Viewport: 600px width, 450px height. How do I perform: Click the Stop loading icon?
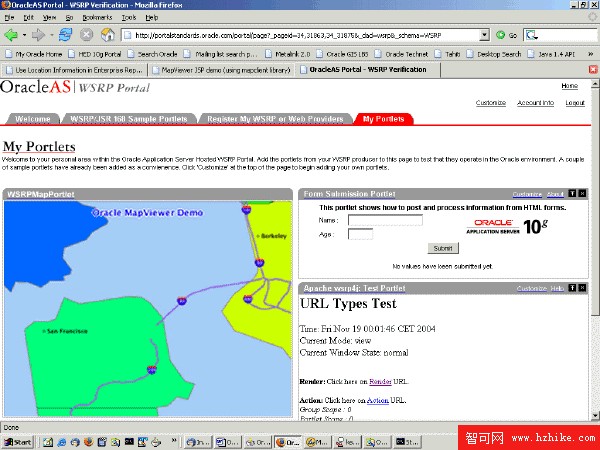(86, 35)
